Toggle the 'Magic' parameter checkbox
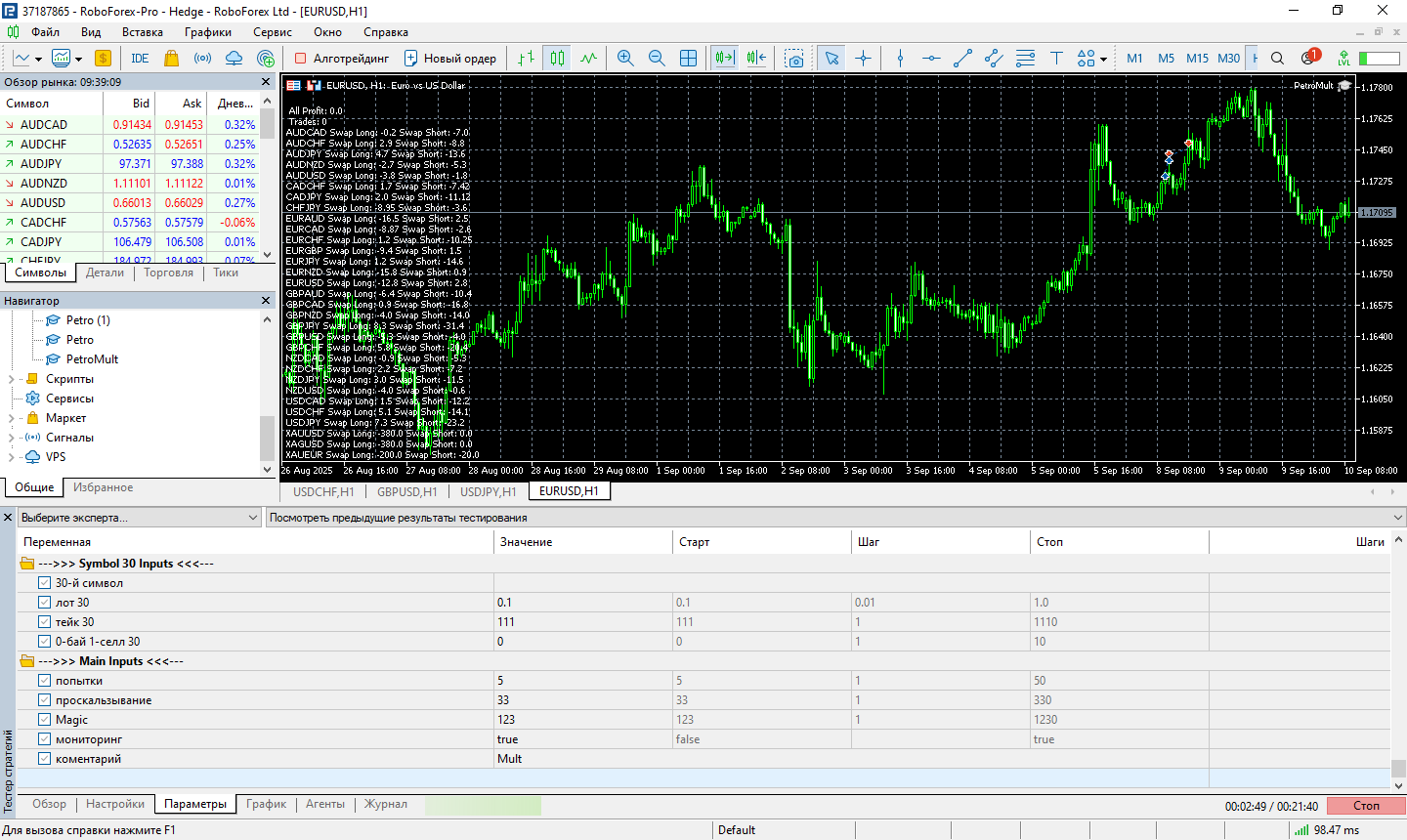Image resolution: width=1407 pixels, height=840 pixels. [44, 720]
